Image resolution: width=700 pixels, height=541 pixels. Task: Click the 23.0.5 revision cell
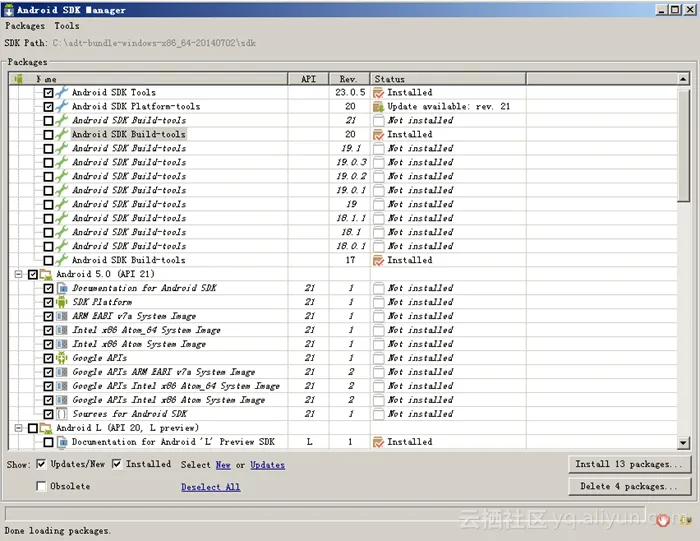pyautogui.click(x=350, y=92)
